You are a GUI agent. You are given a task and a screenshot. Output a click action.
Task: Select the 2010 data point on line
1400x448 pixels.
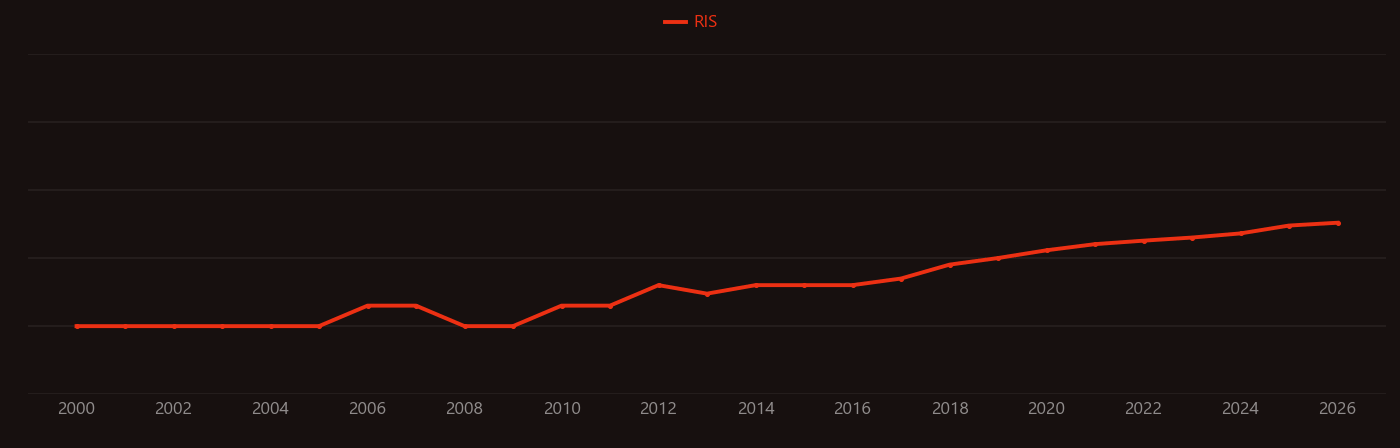[562, 306]
